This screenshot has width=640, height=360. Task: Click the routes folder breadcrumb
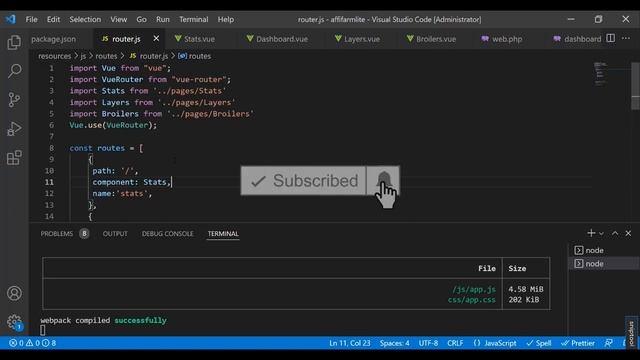[106, 56]
